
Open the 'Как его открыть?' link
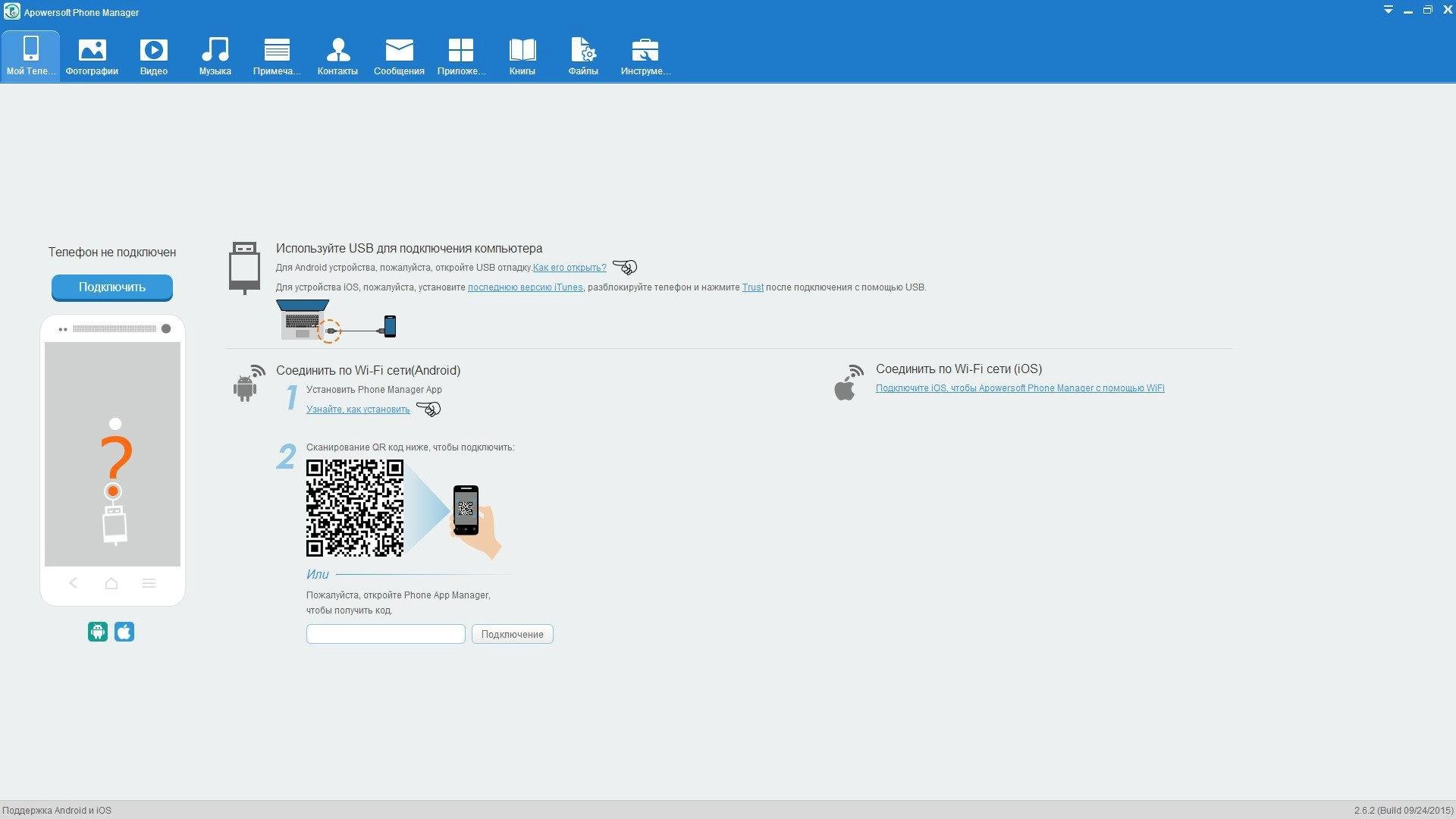pyautogui.click(x=570, y=268)
